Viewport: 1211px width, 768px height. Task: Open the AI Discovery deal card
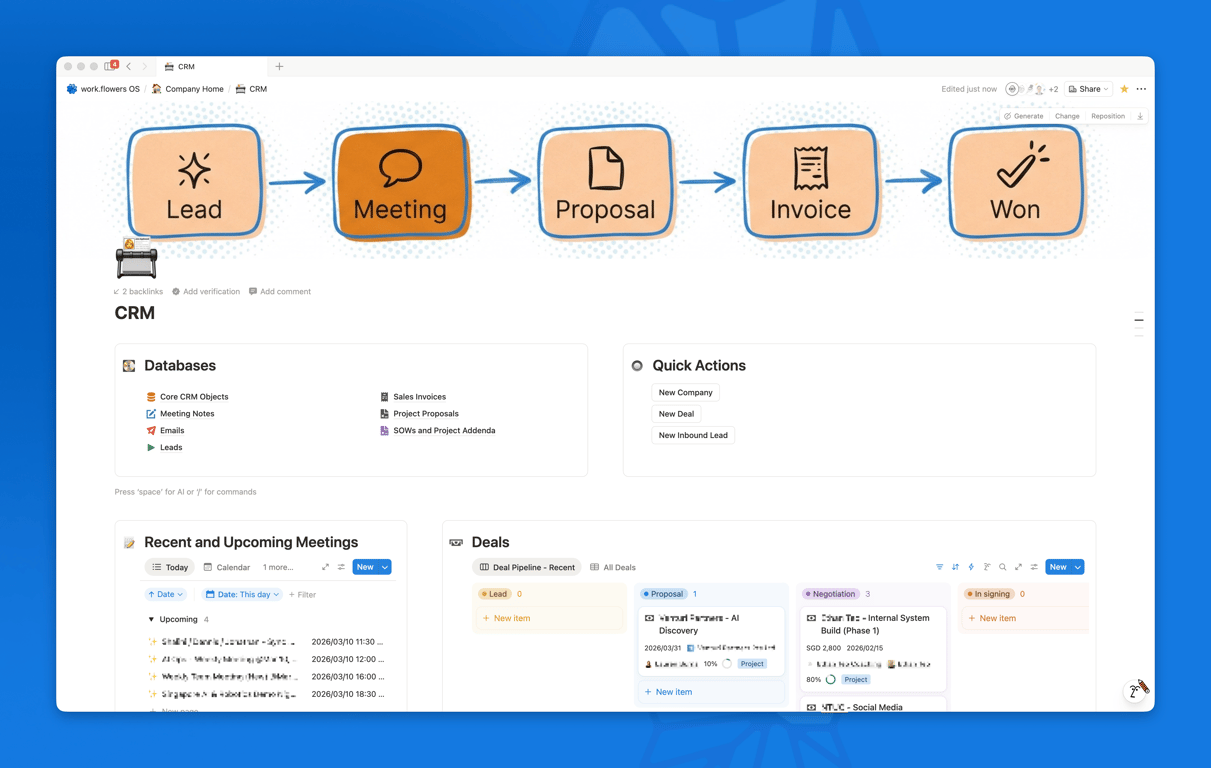point(711,640)
